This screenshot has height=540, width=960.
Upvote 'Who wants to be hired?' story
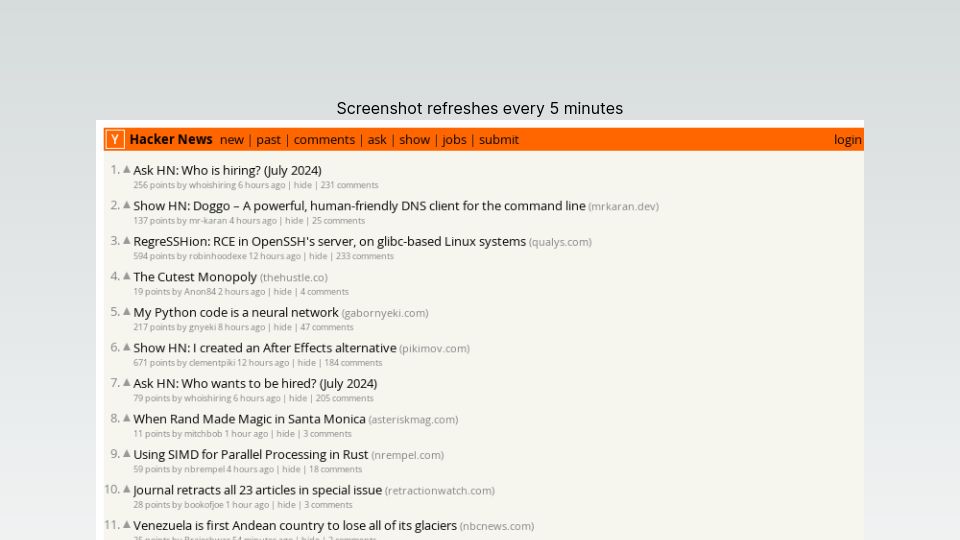pos(127,383)
